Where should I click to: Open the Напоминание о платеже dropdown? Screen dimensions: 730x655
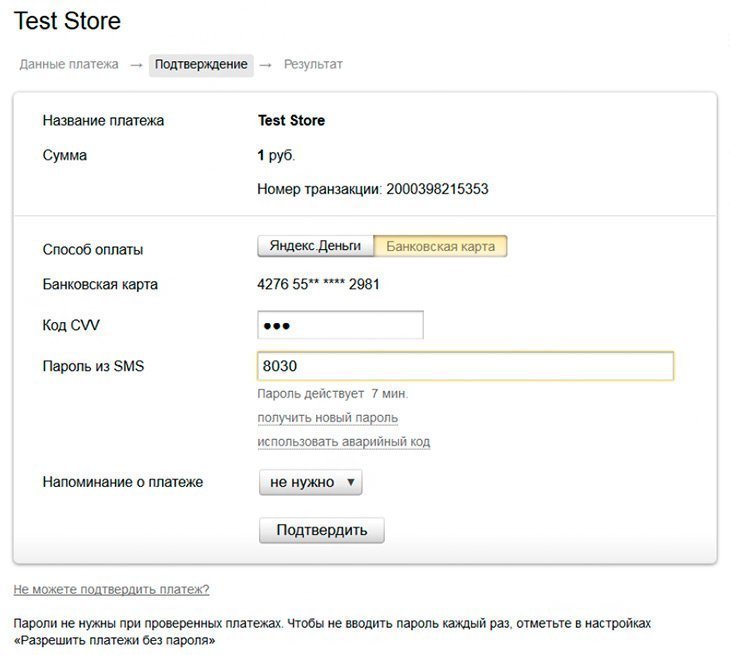[x=311, y=482]
